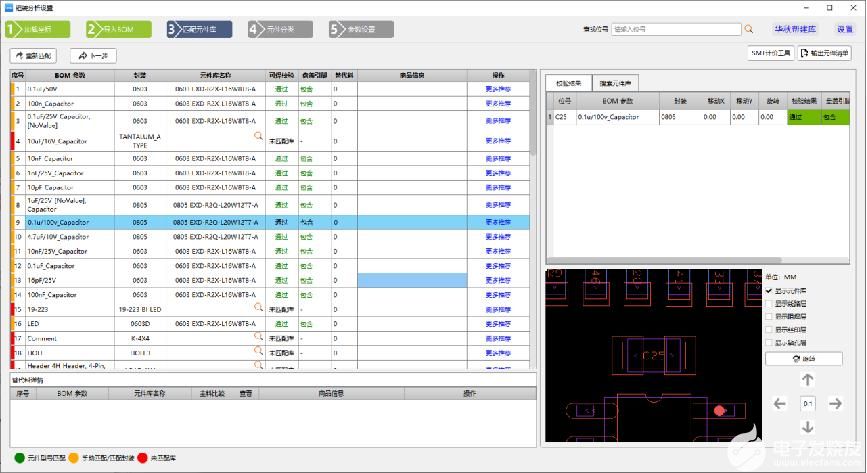Click magnifier icon in the K-4X4 row
This screenshot has width=867, height=473.
258,336
